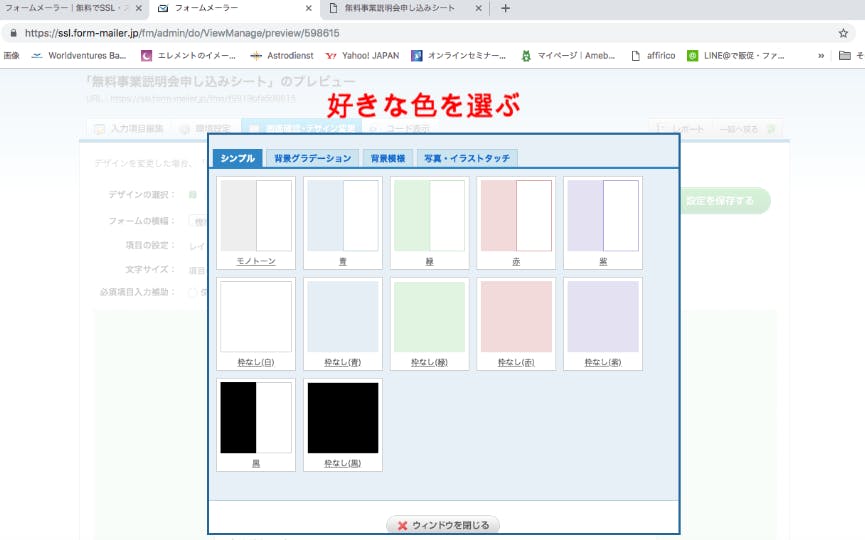Open the other bookmarks folder icon
865x540 pixels.
[844, 56]
